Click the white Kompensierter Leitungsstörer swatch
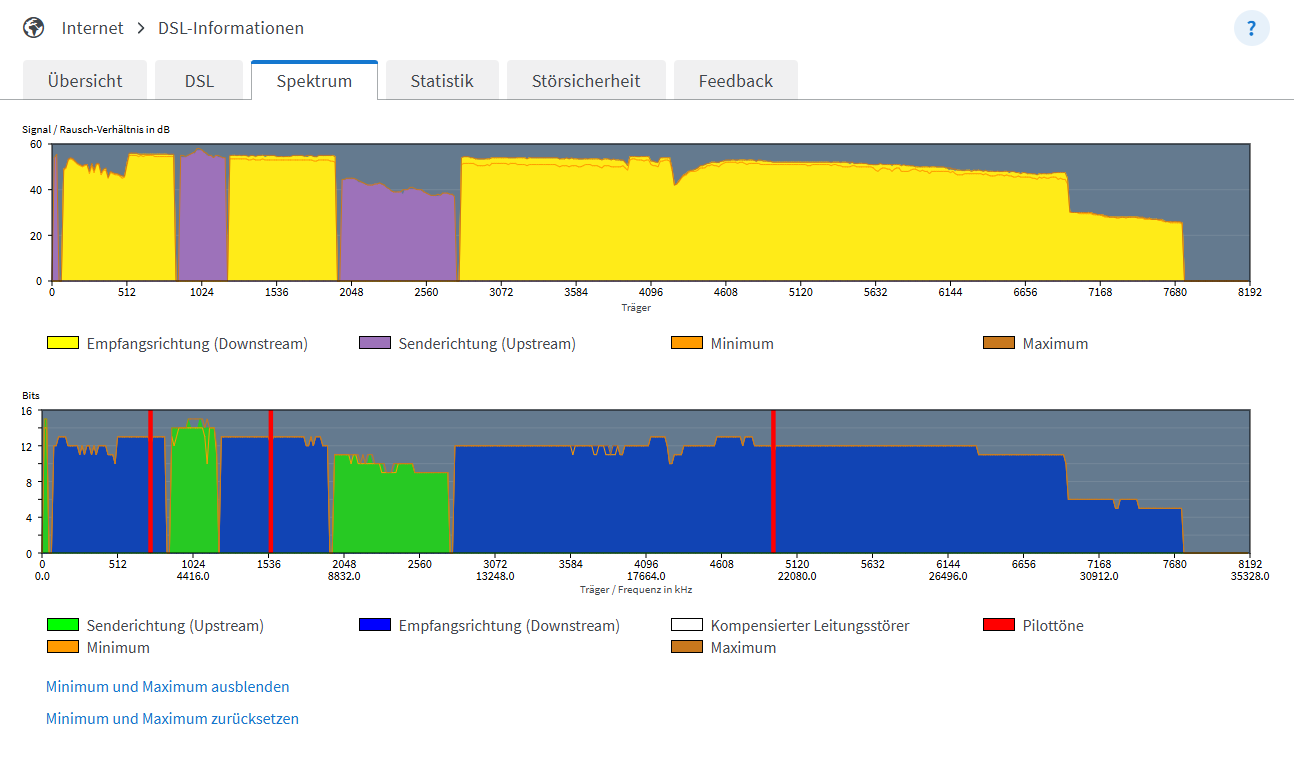This screenshot has height=784, width=1294. (687, 625)
